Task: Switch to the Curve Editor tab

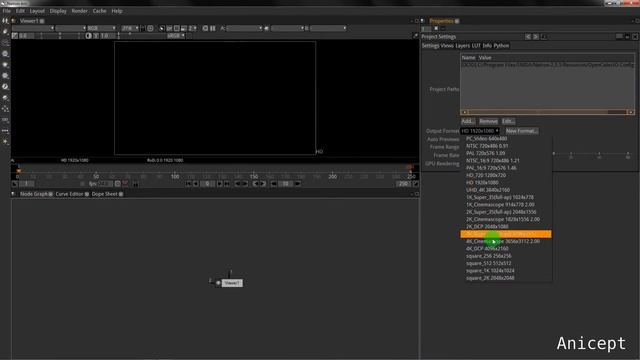Action: click(x=69, y=194)
